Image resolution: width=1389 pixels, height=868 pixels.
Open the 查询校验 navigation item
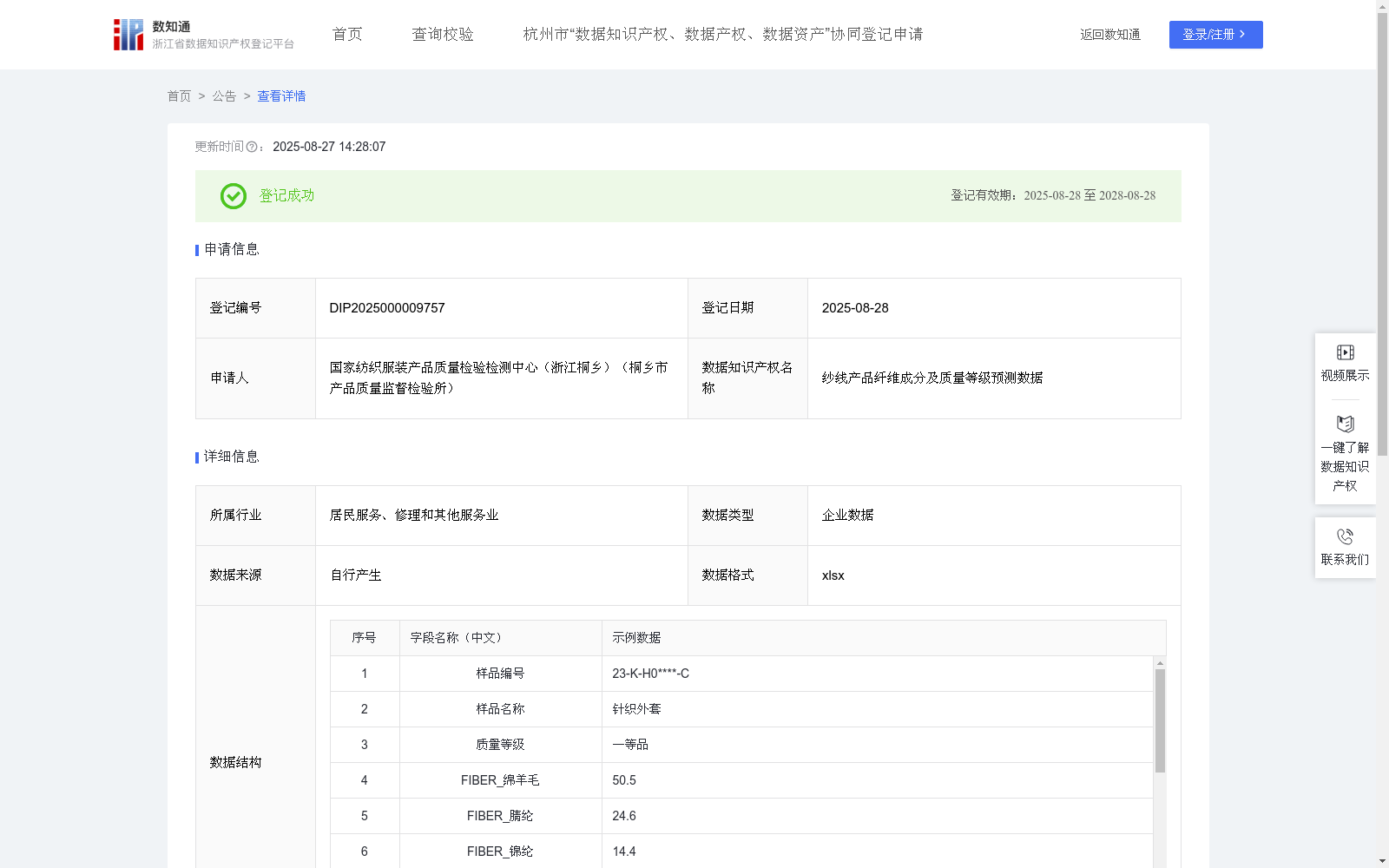tap(443, 35)
